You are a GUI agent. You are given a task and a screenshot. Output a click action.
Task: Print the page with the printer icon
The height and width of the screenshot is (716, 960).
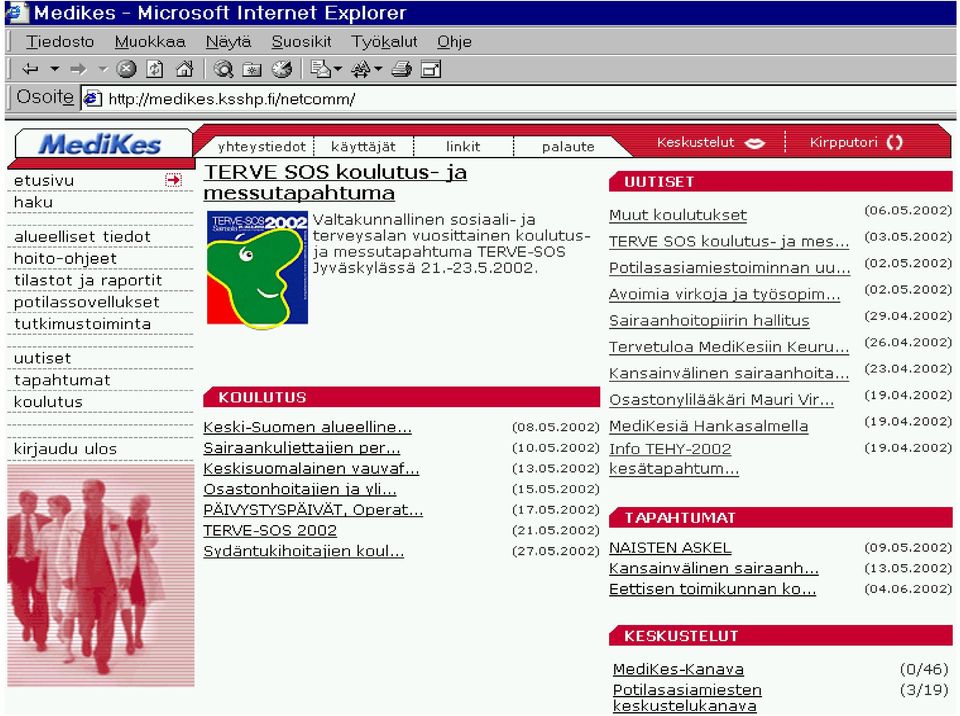401,69
